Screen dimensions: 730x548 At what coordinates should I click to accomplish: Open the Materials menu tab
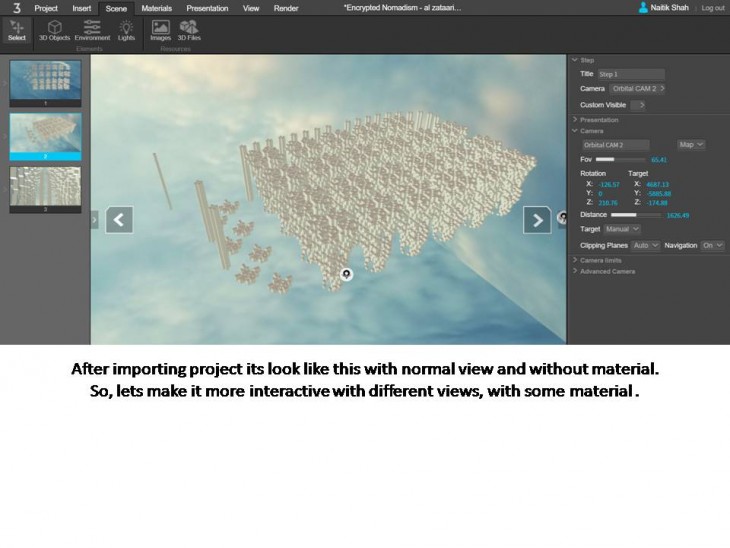156,7
